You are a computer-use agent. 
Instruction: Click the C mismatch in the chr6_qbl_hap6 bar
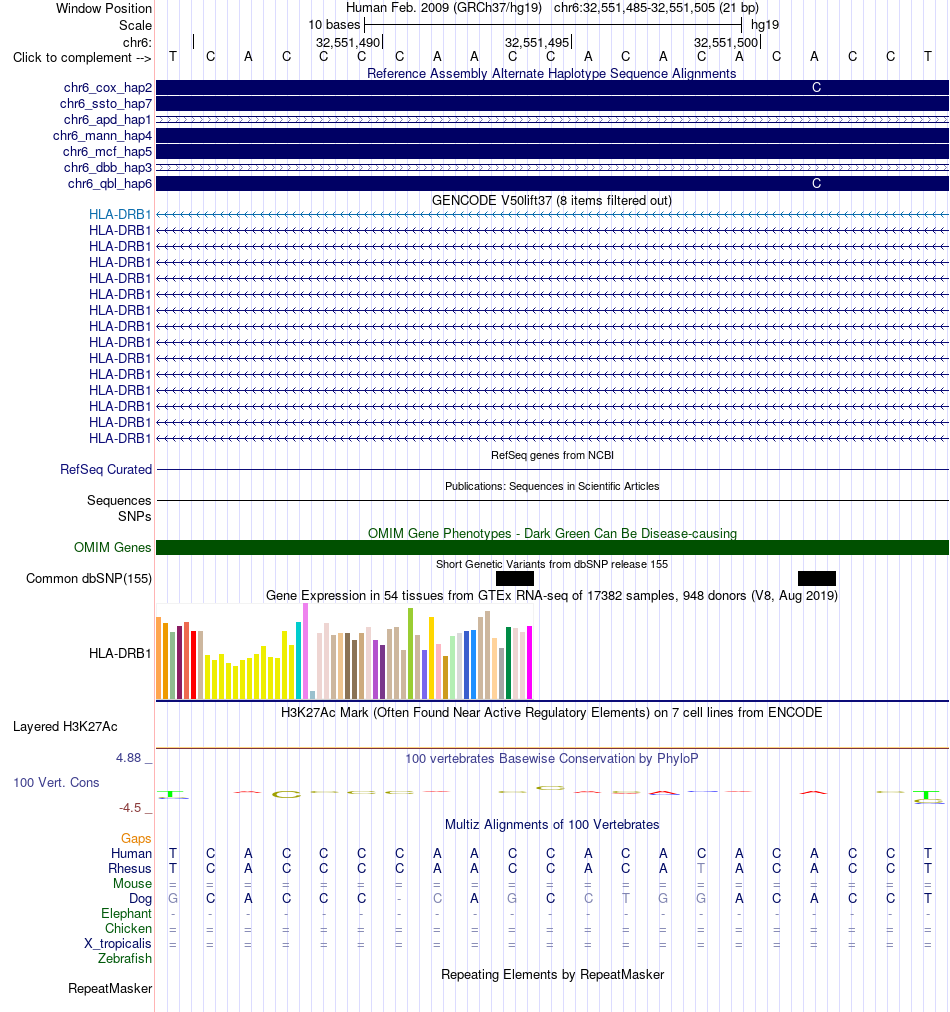pos(816,184)
